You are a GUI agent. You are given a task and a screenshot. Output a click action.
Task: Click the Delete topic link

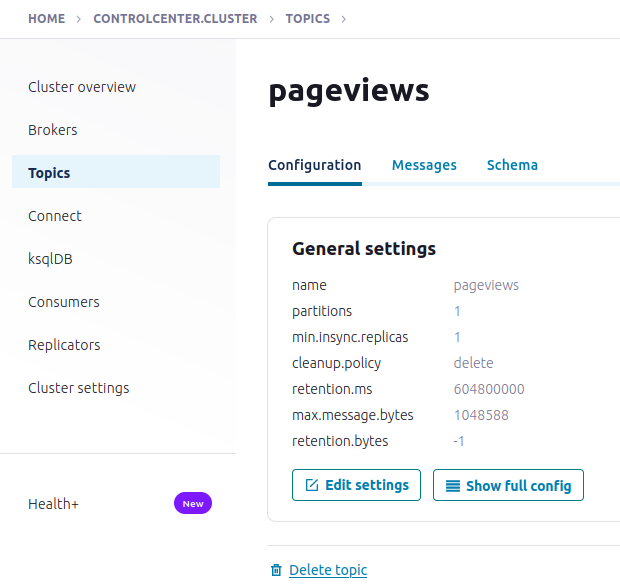328,570
